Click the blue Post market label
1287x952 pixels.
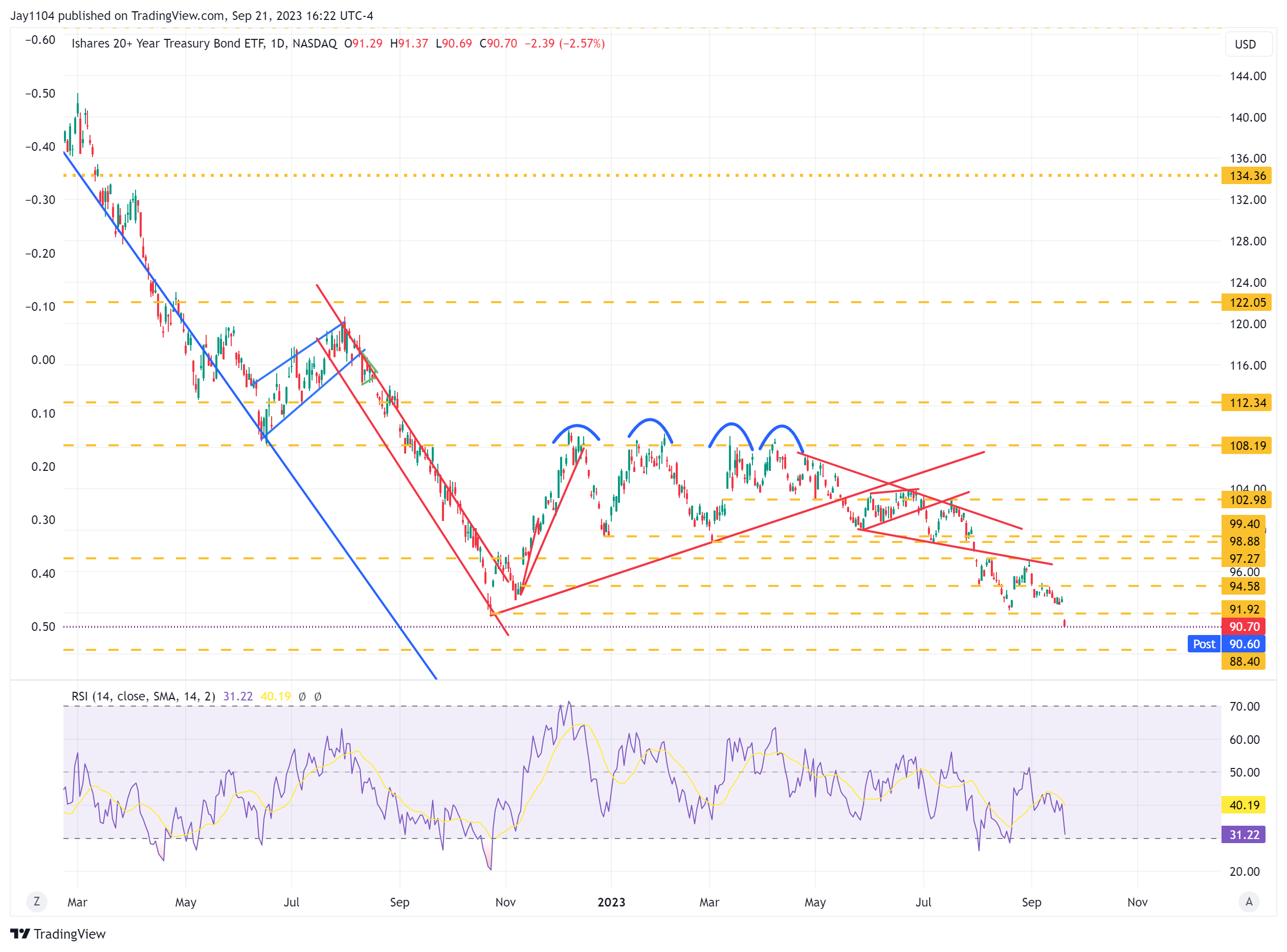(1204, 644)
